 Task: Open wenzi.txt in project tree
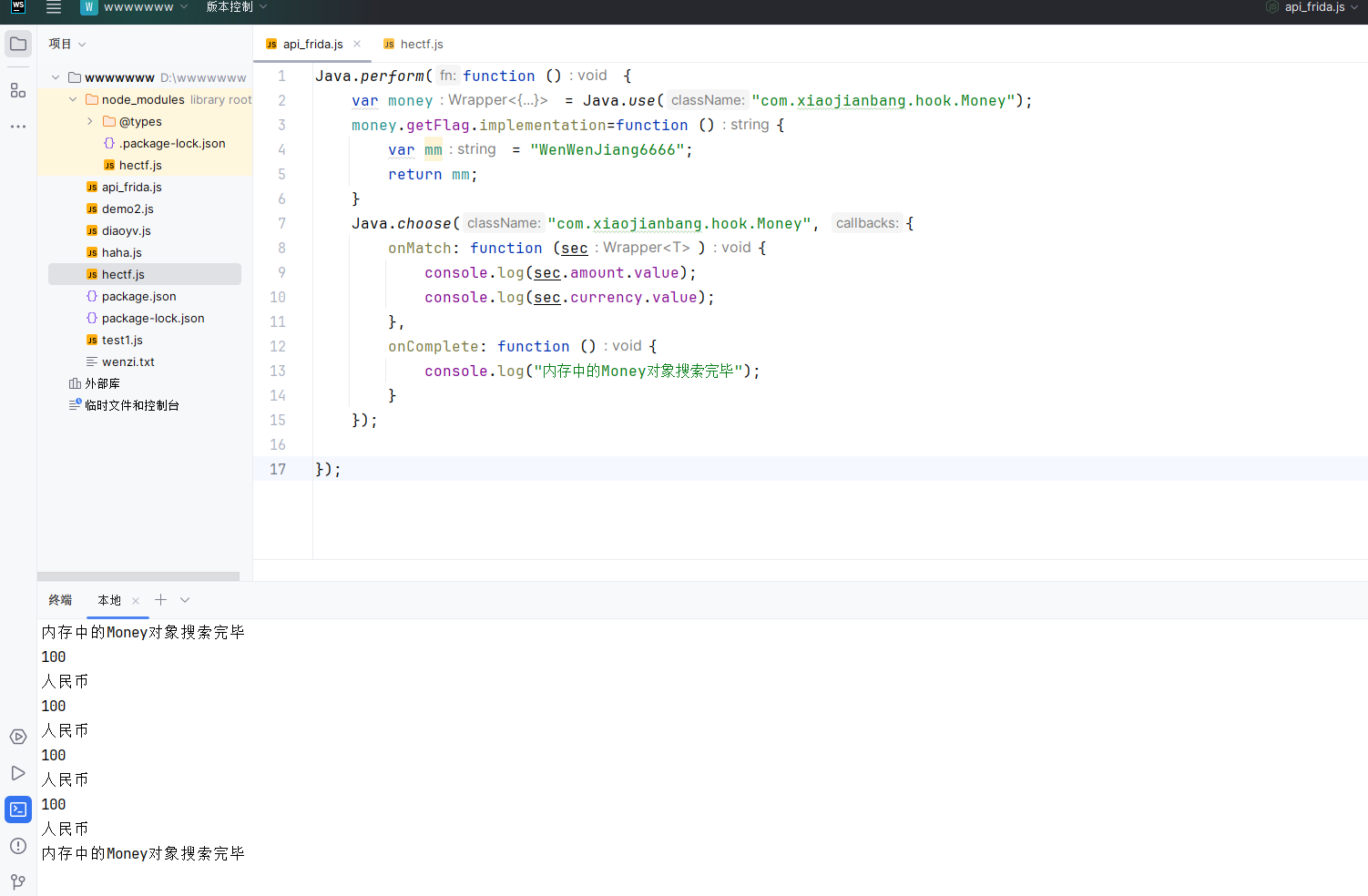pos(128,361)
